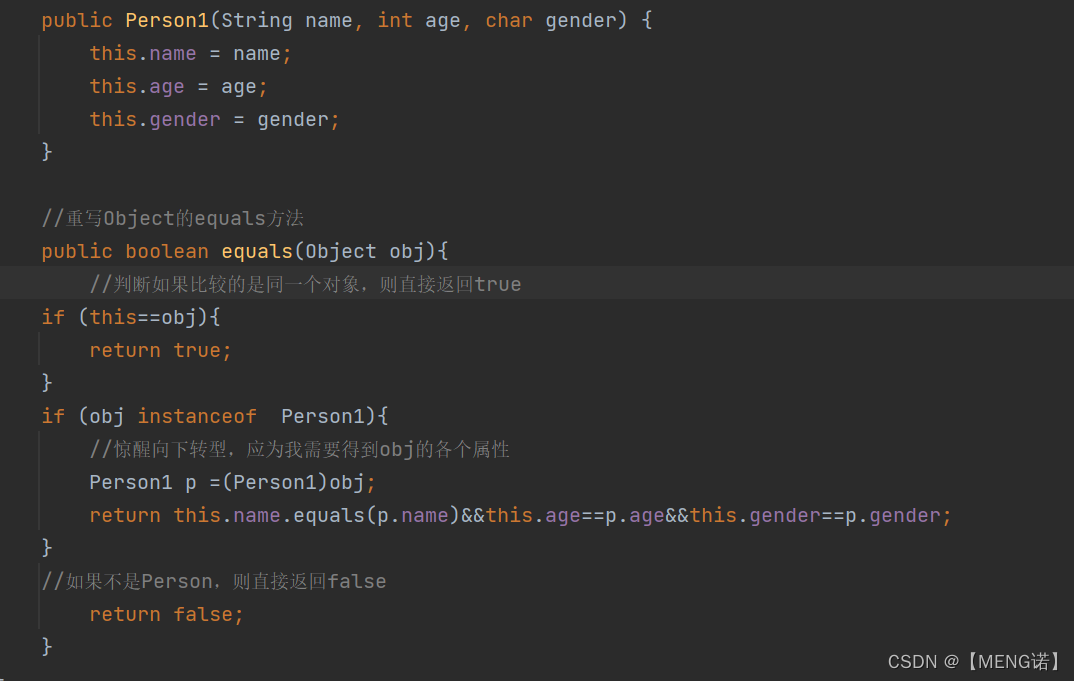Select the 重写Object的equals方法 comment
Viewport: 1074px width, 681px height.
172,217
